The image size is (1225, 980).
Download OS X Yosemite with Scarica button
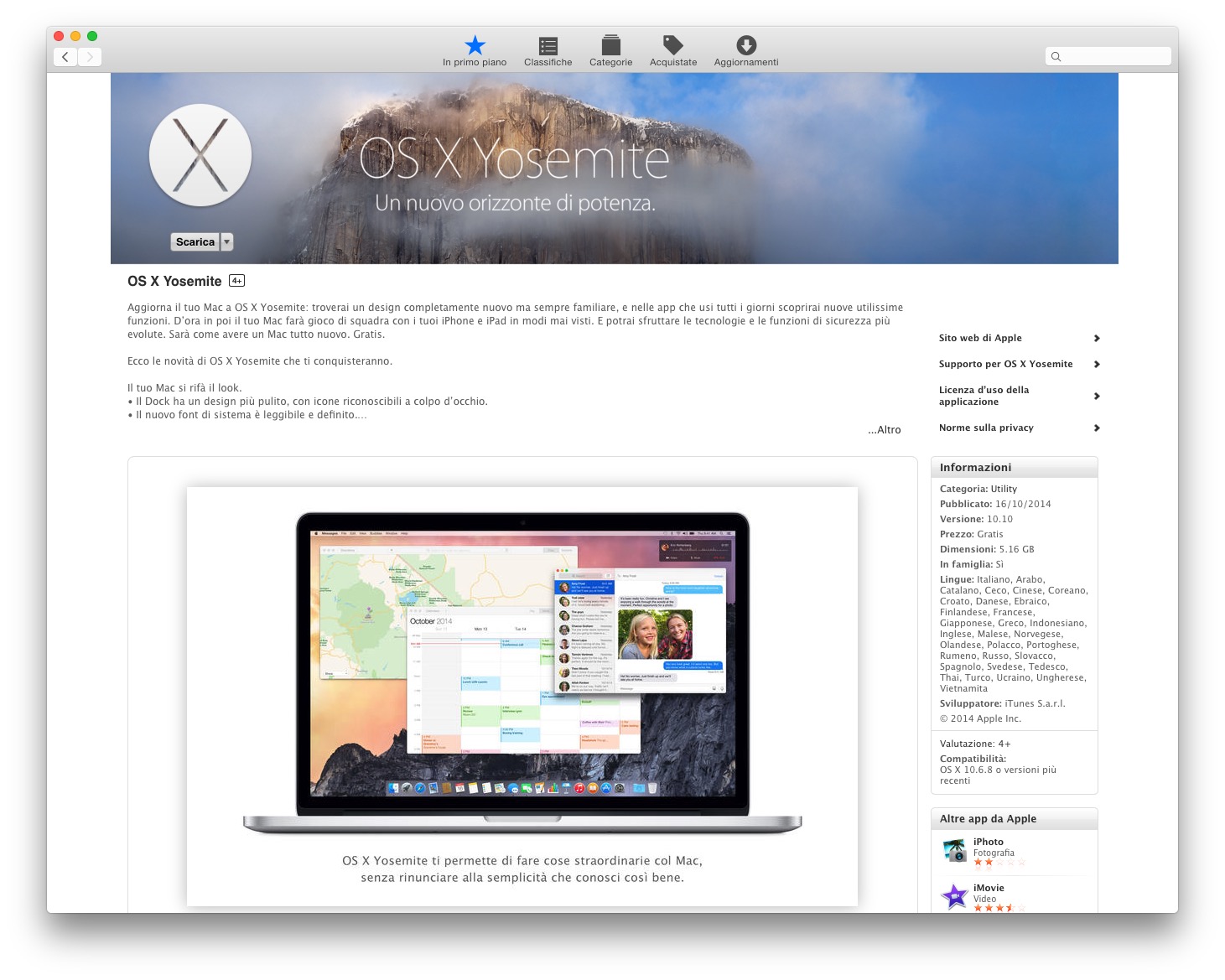(195, 242)
